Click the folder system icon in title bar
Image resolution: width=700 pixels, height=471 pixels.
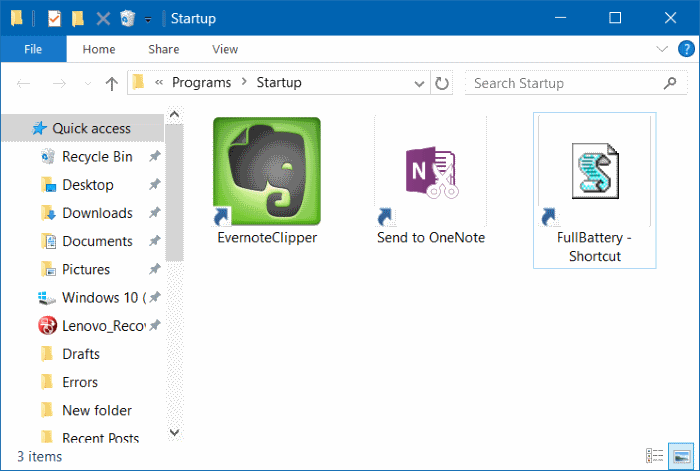click(x=17, y=18)
